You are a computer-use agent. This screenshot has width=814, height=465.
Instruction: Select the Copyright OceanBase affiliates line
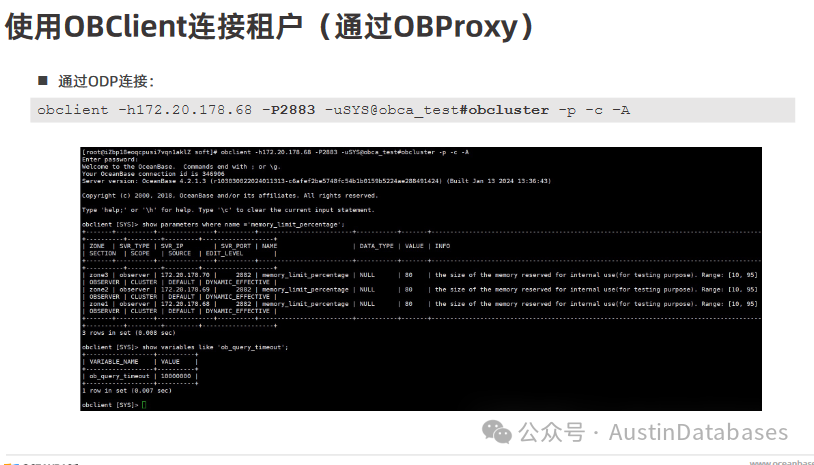click(230, 196)
